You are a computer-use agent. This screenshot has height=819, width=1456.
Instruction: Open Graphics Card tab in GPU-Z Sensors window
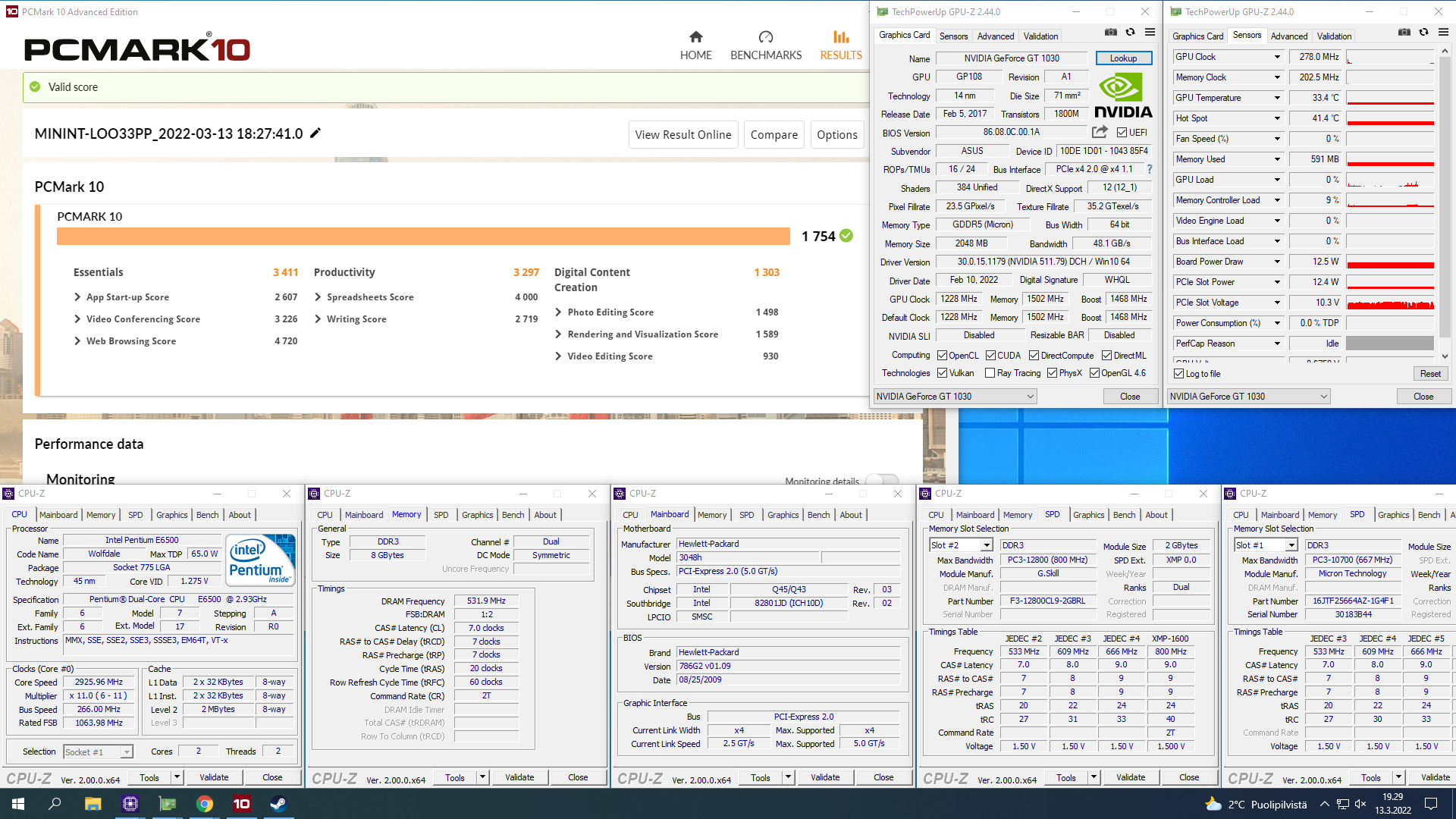tap(1197, 36)
